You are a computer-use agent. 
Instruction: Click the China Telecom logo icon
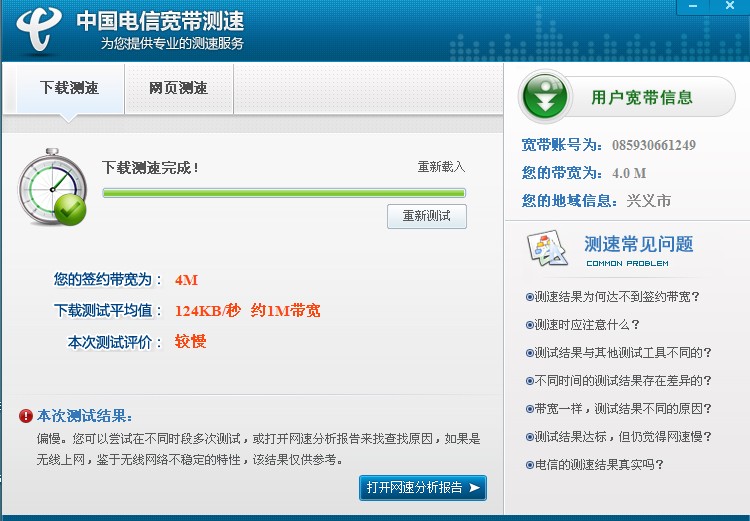click(39, 28)
